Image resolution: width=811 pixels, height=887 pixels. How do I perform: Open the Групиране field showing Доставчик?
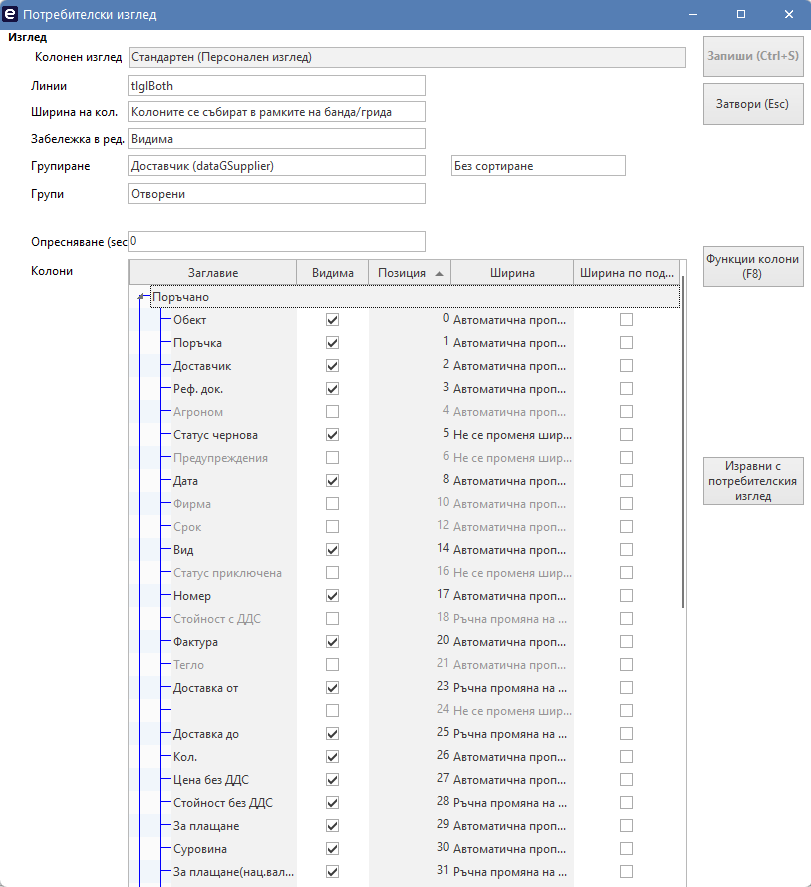(277, 166)
